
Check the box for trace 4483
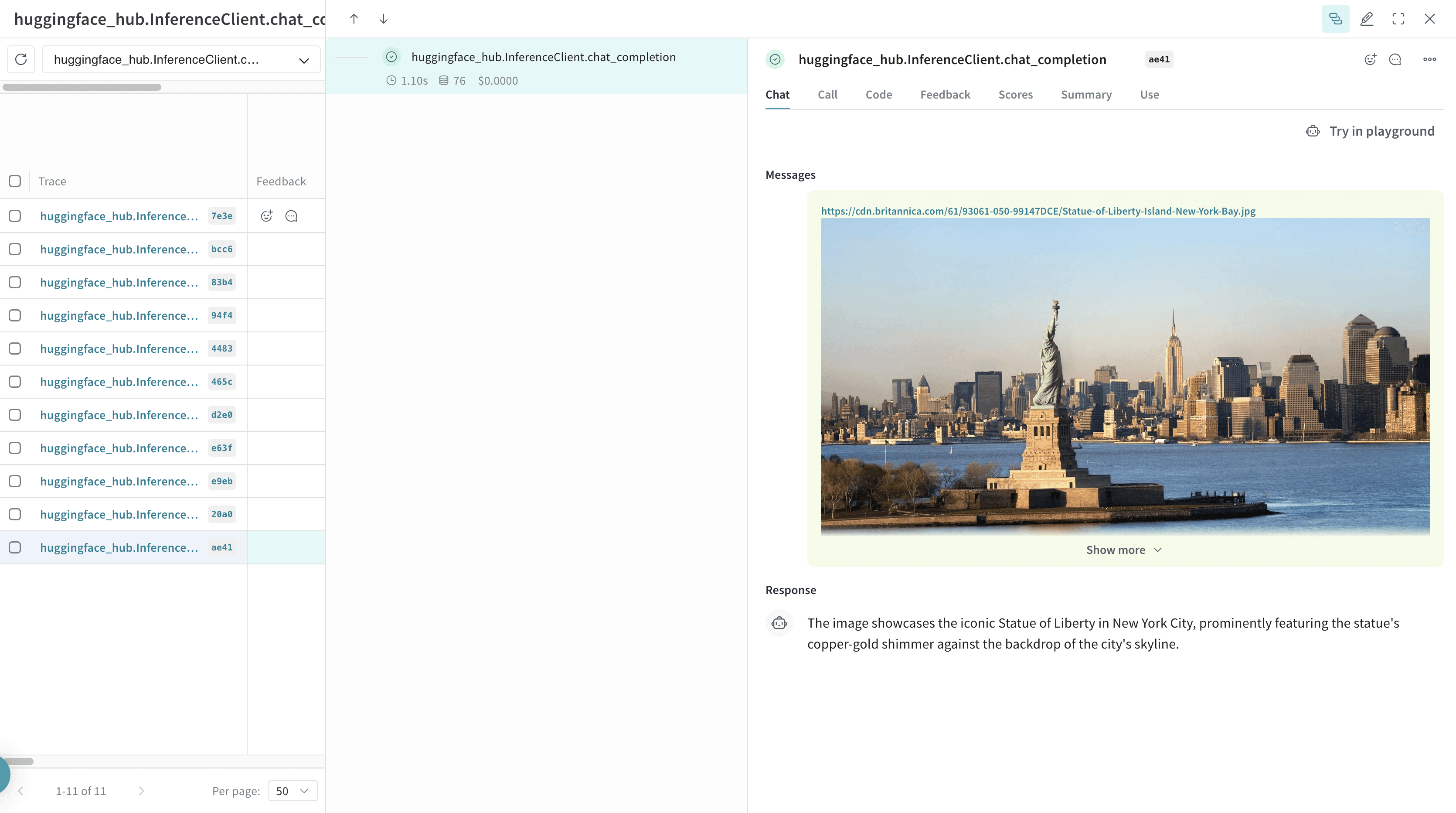pyautogui.click(x=15, y=349)
